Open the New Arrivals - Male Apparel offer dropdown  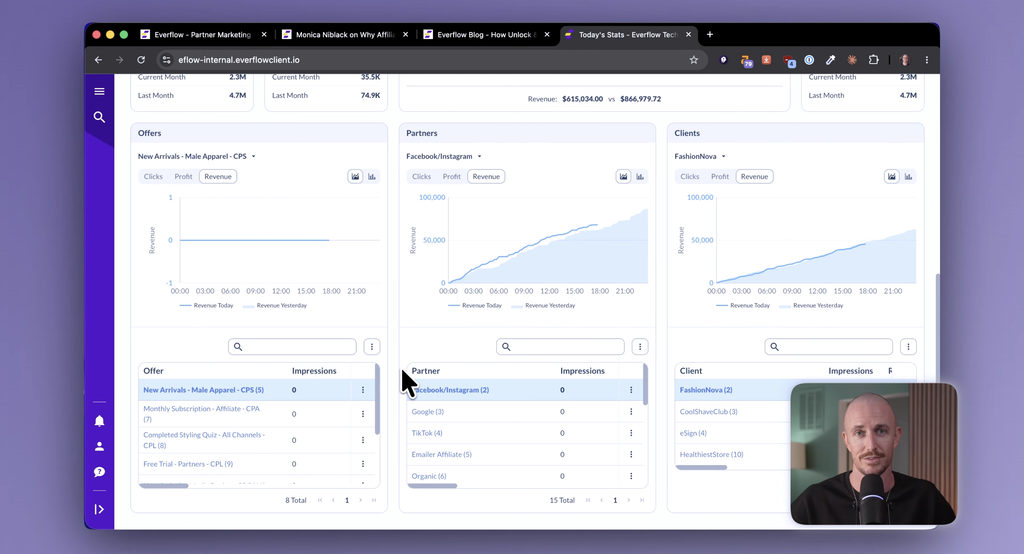point(197,157)
